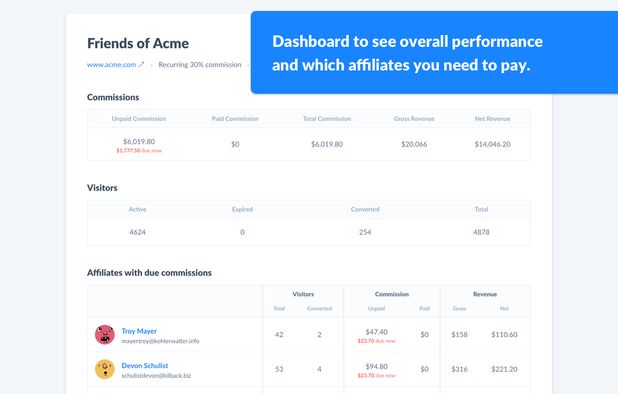
Task: Click the Recurring 30% commission text
Action: click(x=200, y=65)
